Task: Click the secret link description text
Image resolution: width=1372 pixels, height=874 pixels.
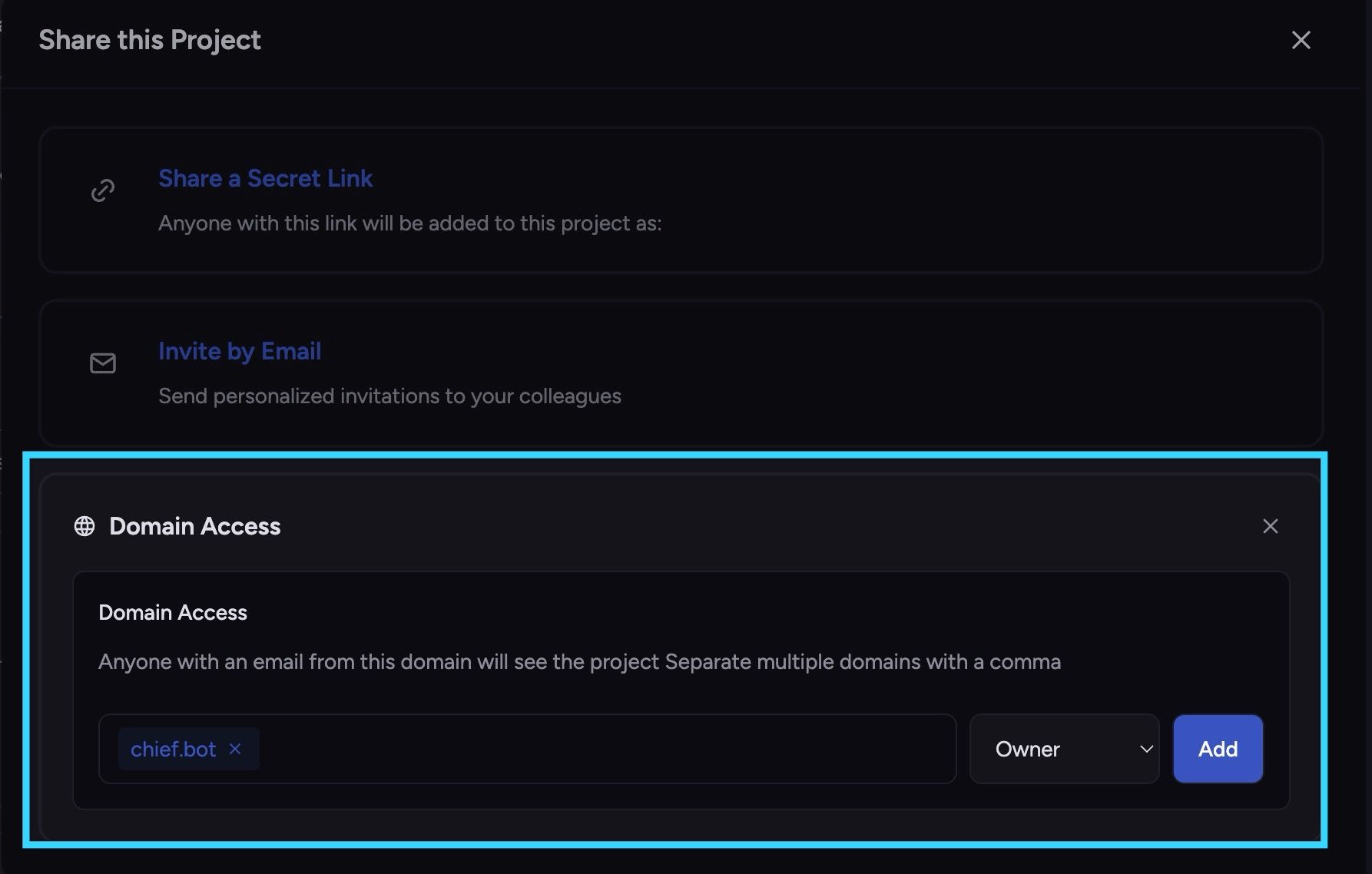Action: tap(409, 223)
